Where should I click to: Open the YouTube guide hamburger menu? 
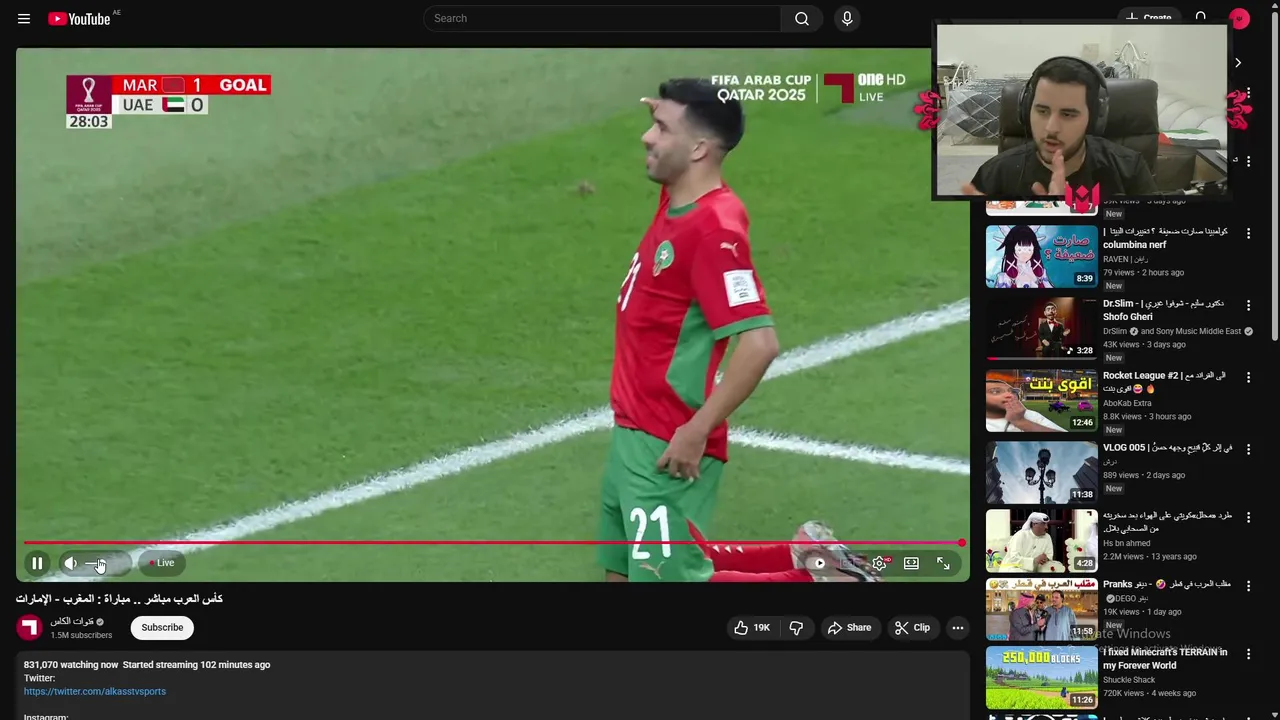click(x=24, y=18)
